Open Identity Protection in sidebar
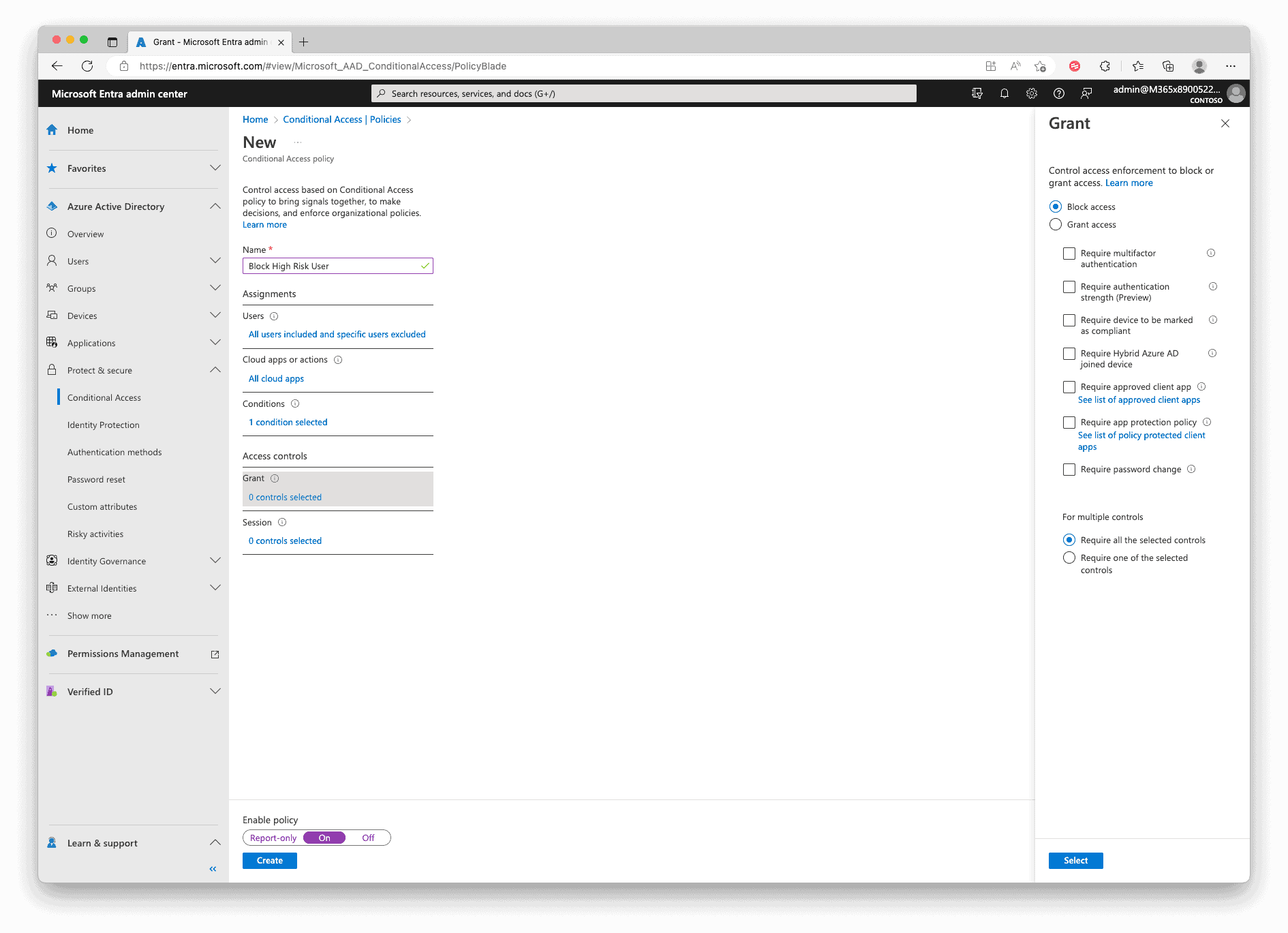 (104, 425)
